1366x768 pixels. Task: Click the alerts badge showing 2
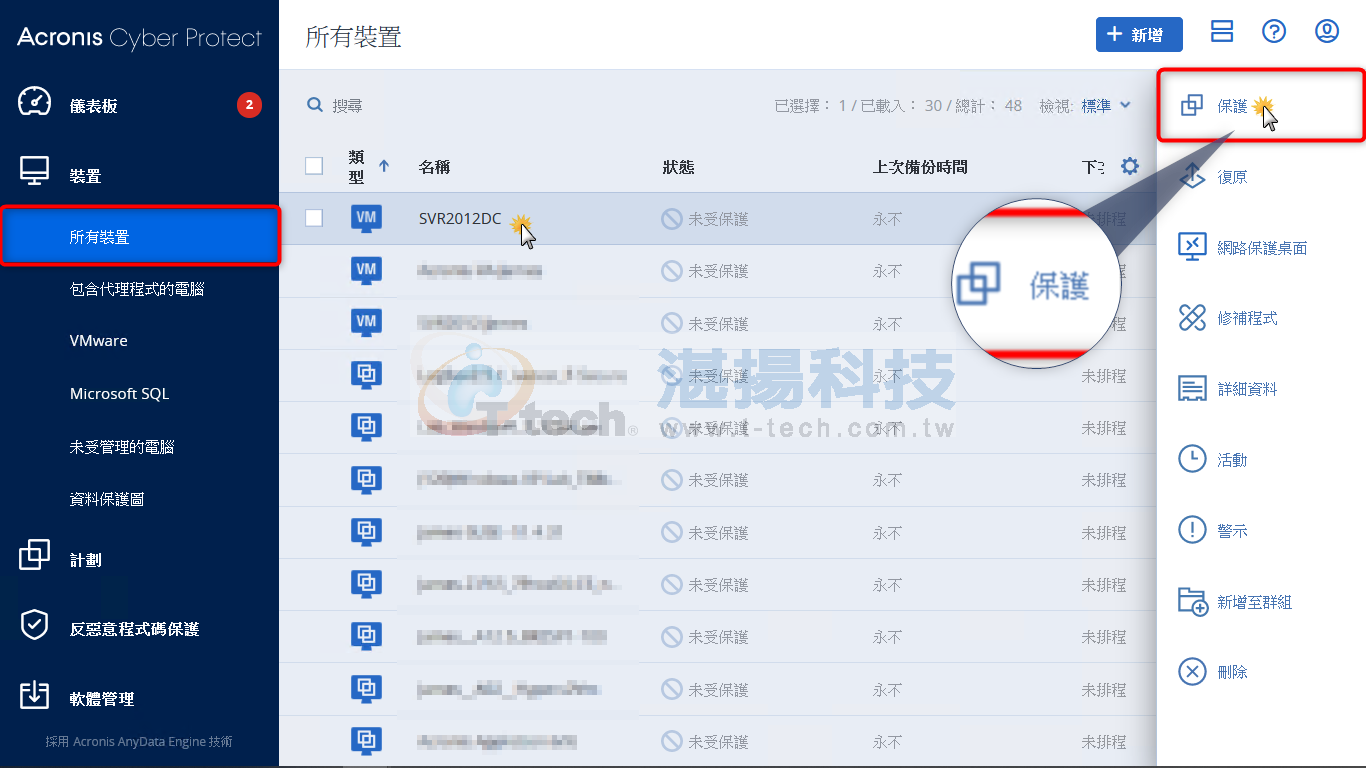pyautogui.click(x=249, y=105)
